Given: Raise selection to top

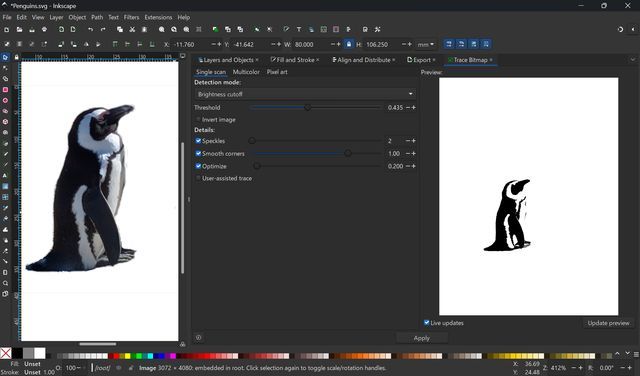Looking at the screenshot, I should tap(115, 44).
